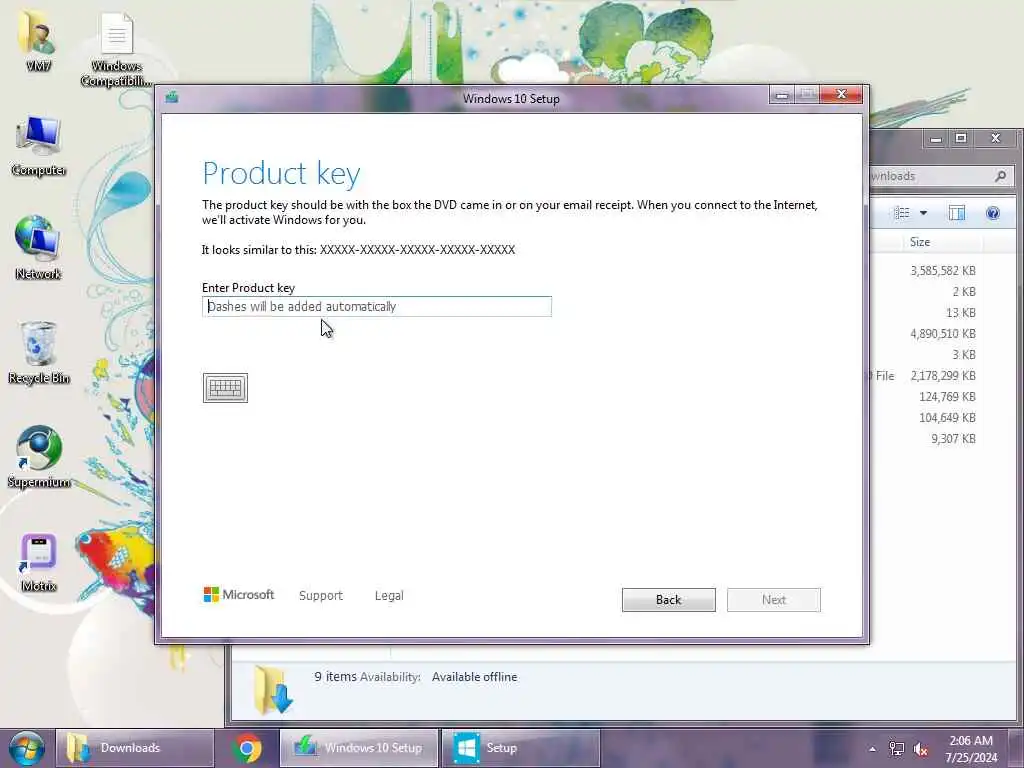Image resolution: width=1024 pixels, height=768 pixels.
Task: Change view icon in Downloads window
Action: coord(902,213)
